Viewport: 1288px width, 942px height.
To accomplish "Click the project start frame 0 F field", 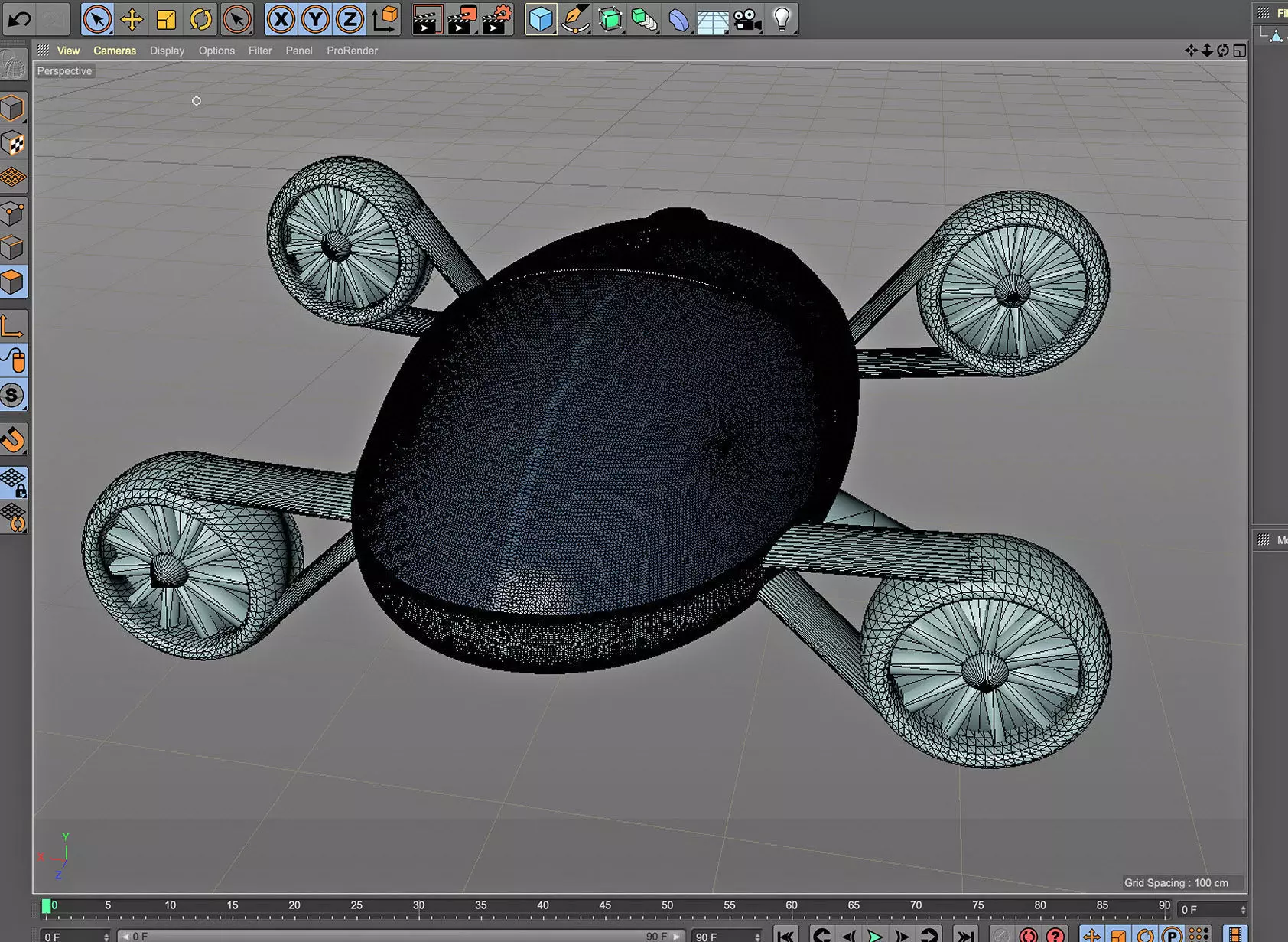I will pyautogui.click(x=75, y=936).
